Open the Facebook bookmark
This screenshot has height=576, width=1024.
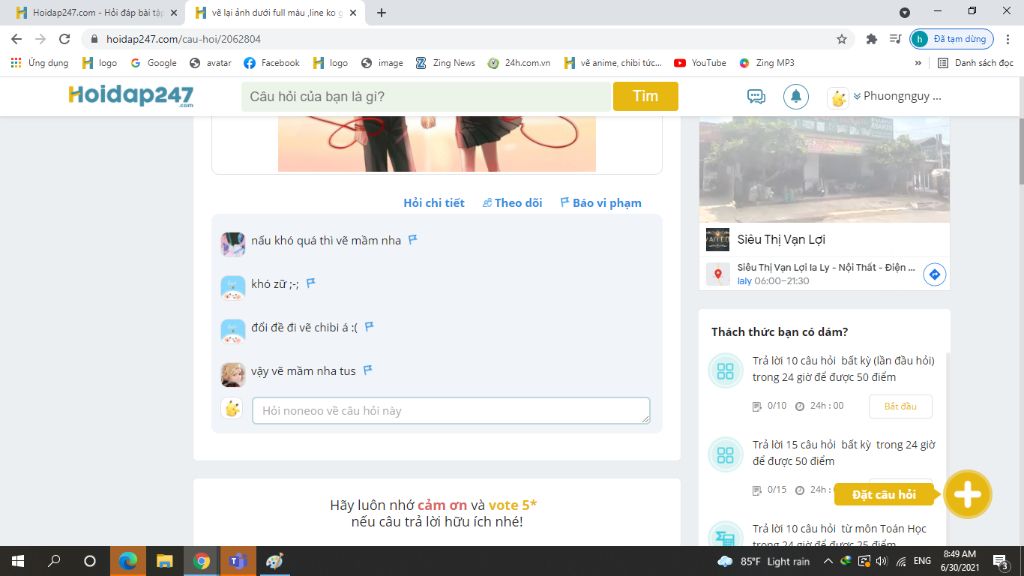272,63
